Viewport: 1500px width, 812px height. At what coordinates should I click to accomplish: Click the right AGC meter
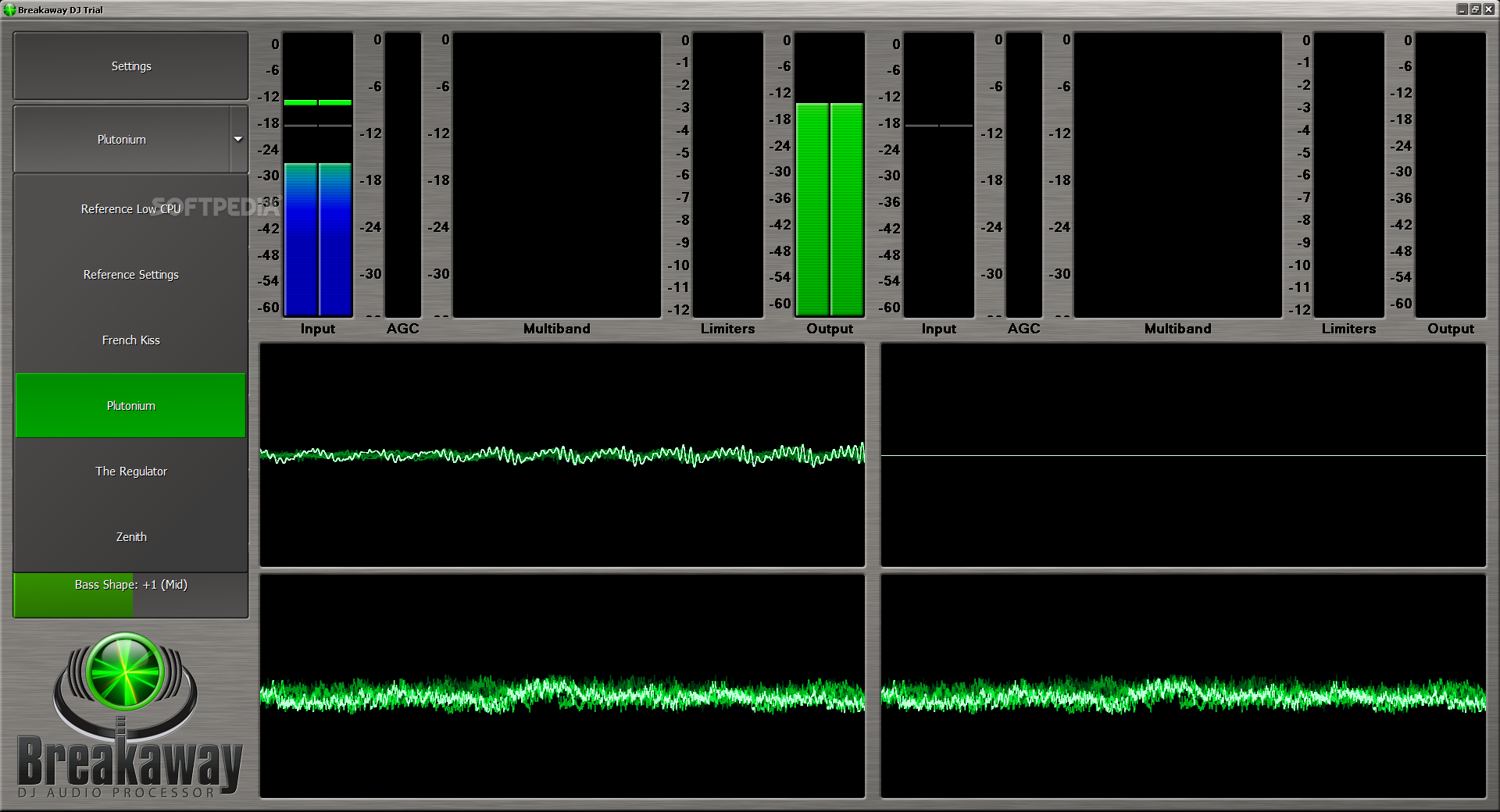(x=1024, y=175)
